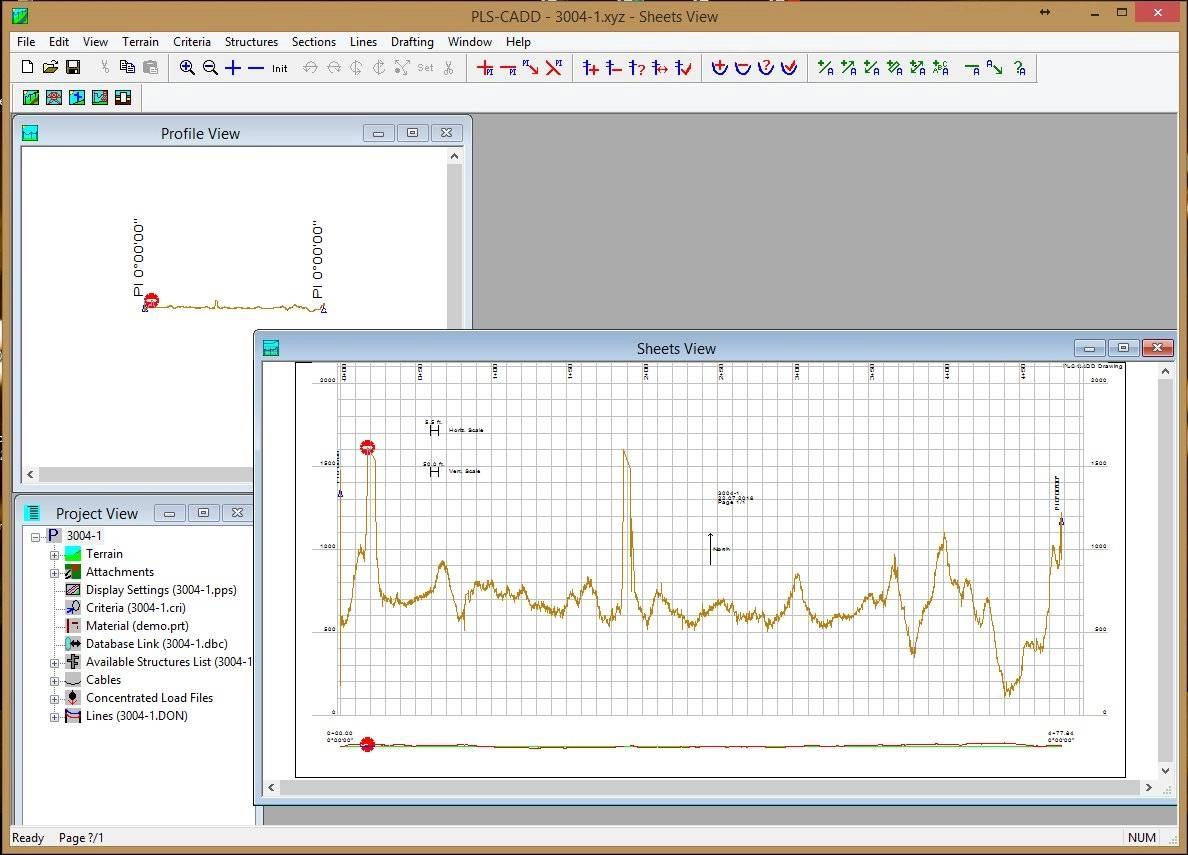1188x855 pixels.
Task: Open the Drafting menu
Action: (412, 42)
